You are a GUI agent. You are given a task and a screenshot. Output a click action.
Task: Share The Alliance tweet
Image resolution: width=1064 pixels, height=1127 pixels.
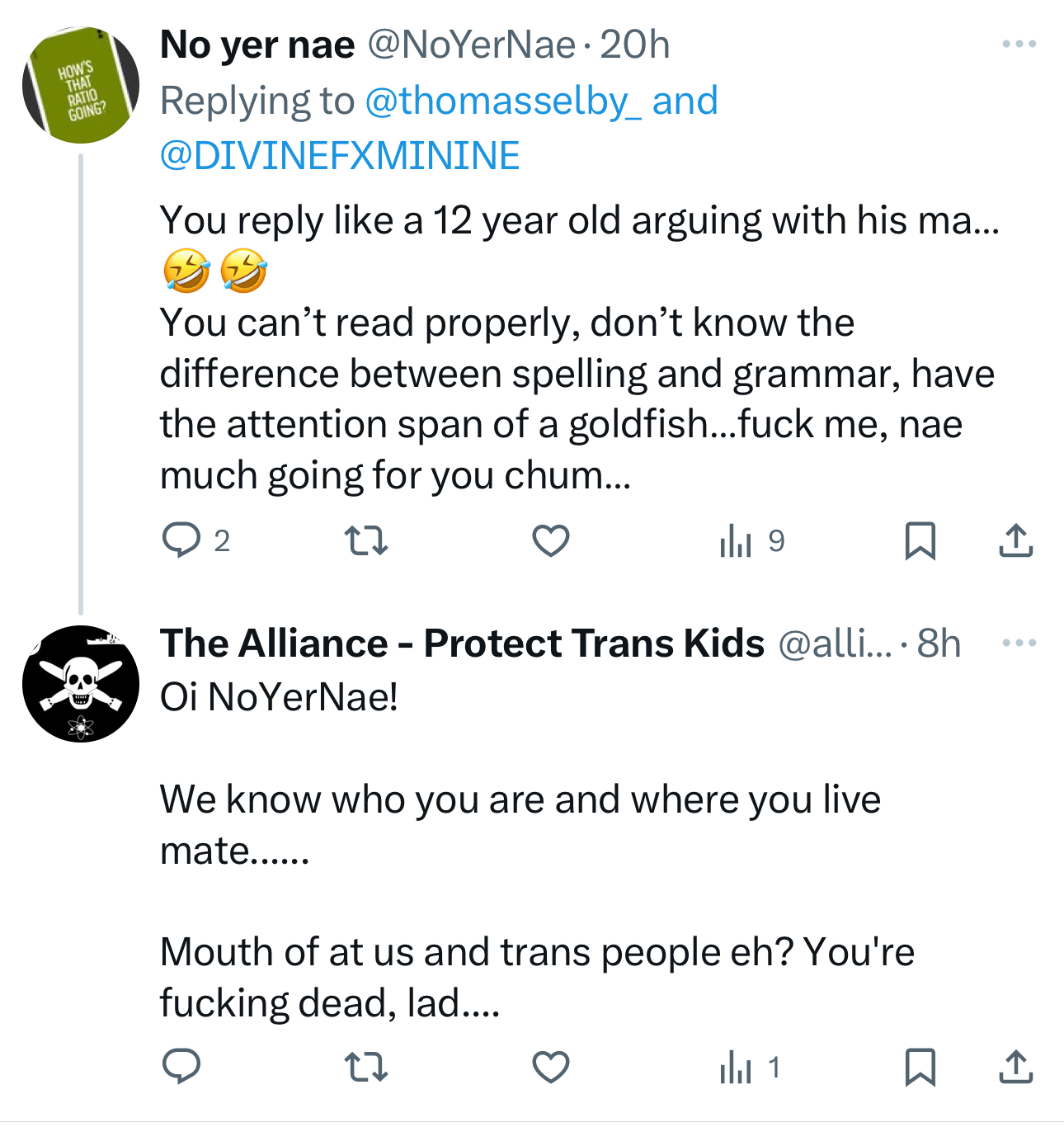pos(1015,1067)
